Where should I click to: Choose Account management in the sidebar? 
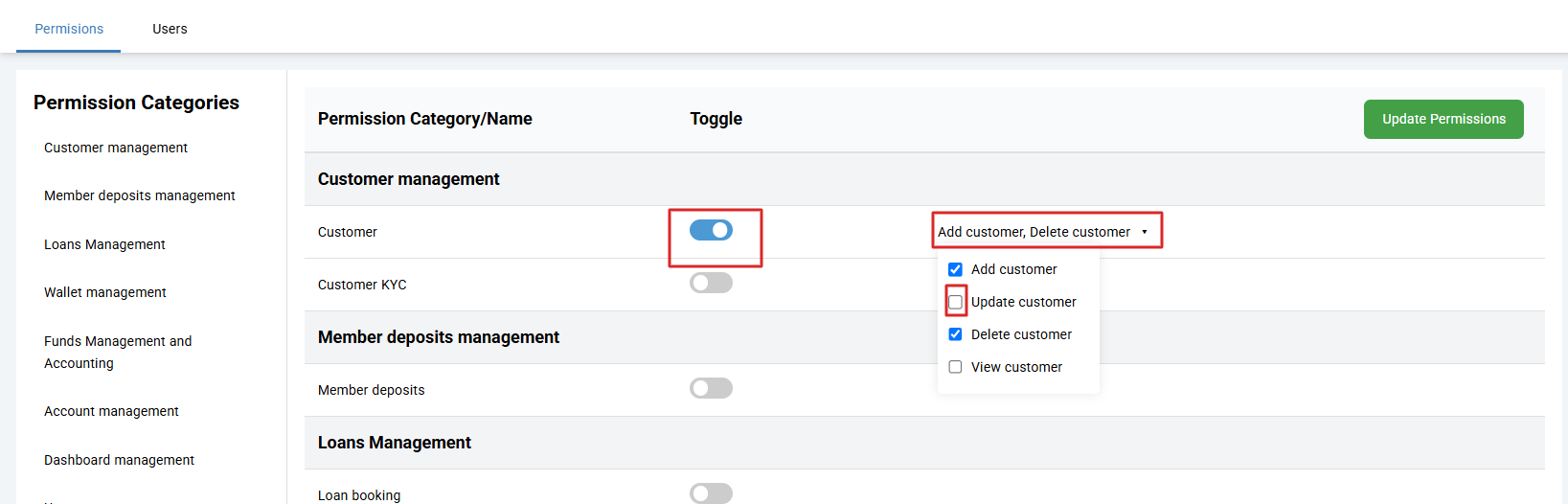[111, 411]
